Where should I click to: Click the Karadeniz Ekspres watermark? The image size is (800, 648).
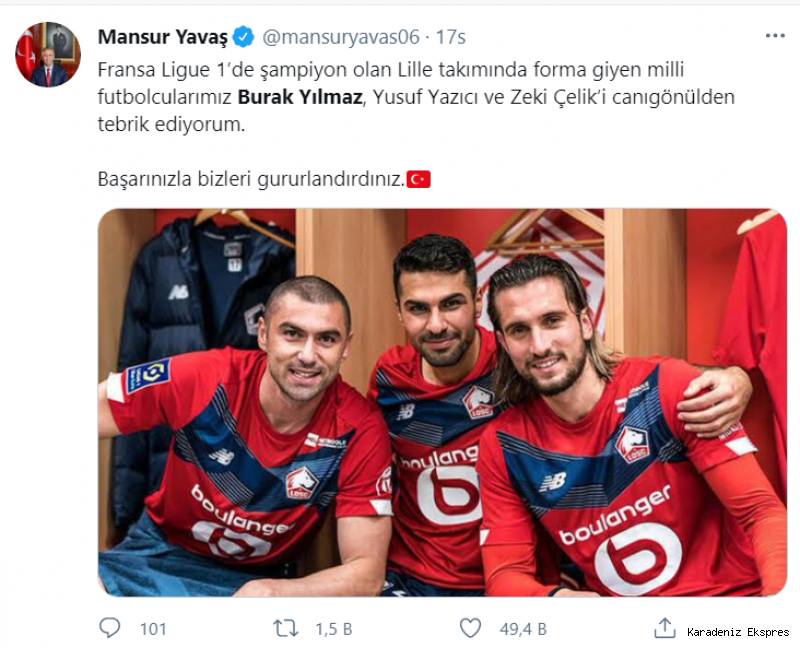(x=738, y=632)
